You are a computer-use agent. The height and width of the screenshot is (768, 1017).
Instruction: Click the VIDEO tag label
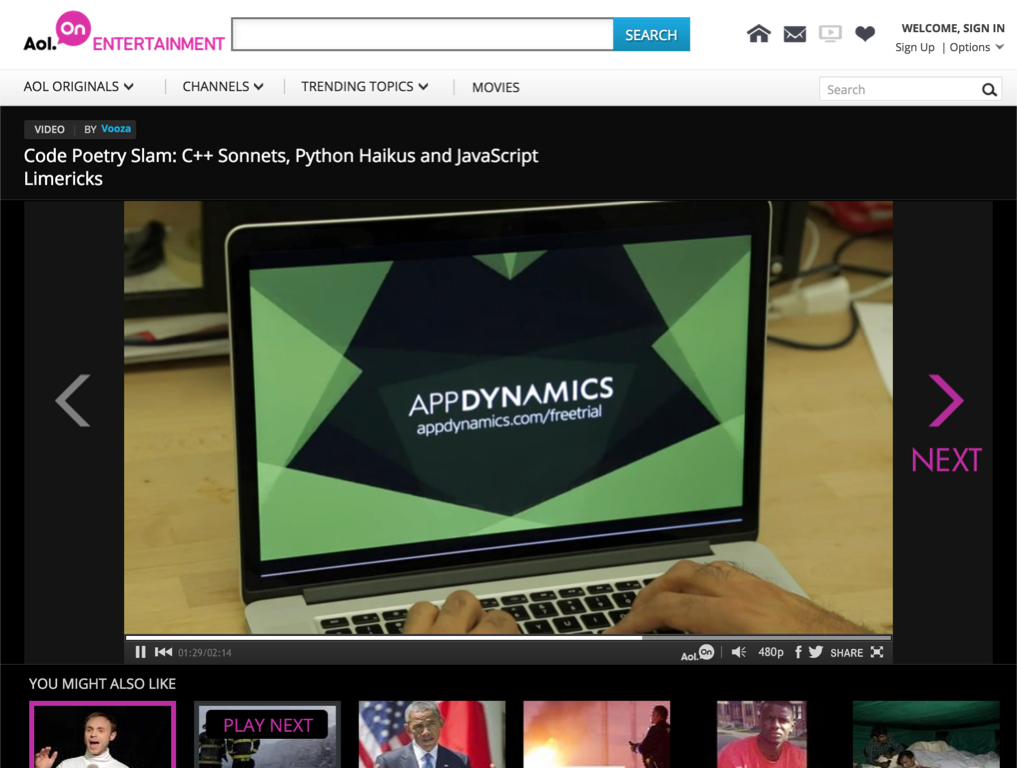pyautogui.click(x=49, y=129)
